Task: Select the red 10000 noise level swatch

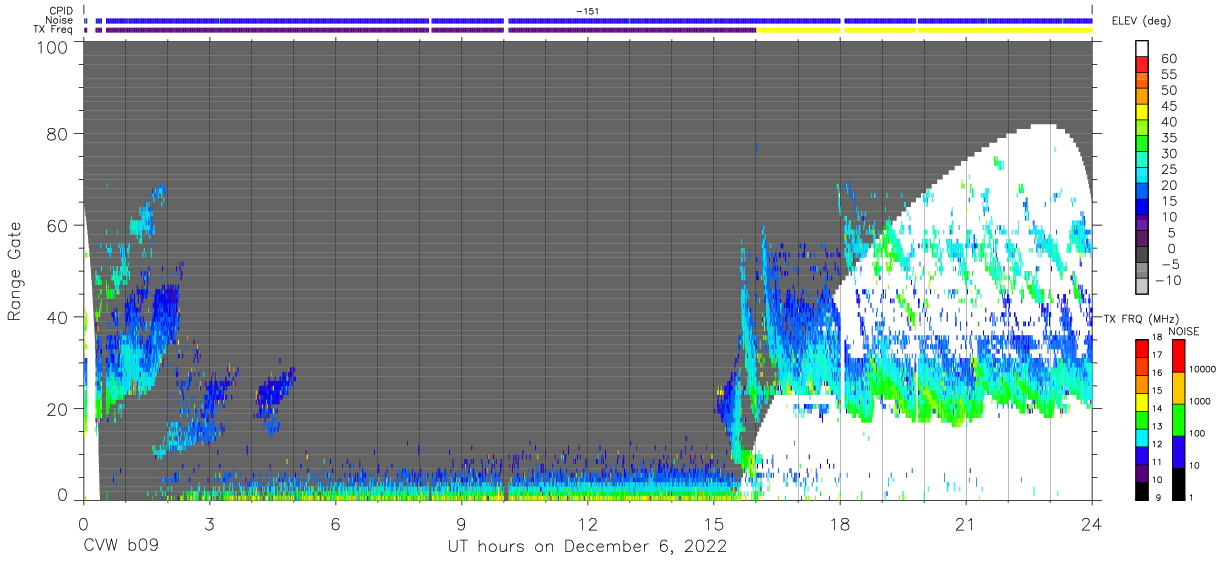Action: 1178,356
